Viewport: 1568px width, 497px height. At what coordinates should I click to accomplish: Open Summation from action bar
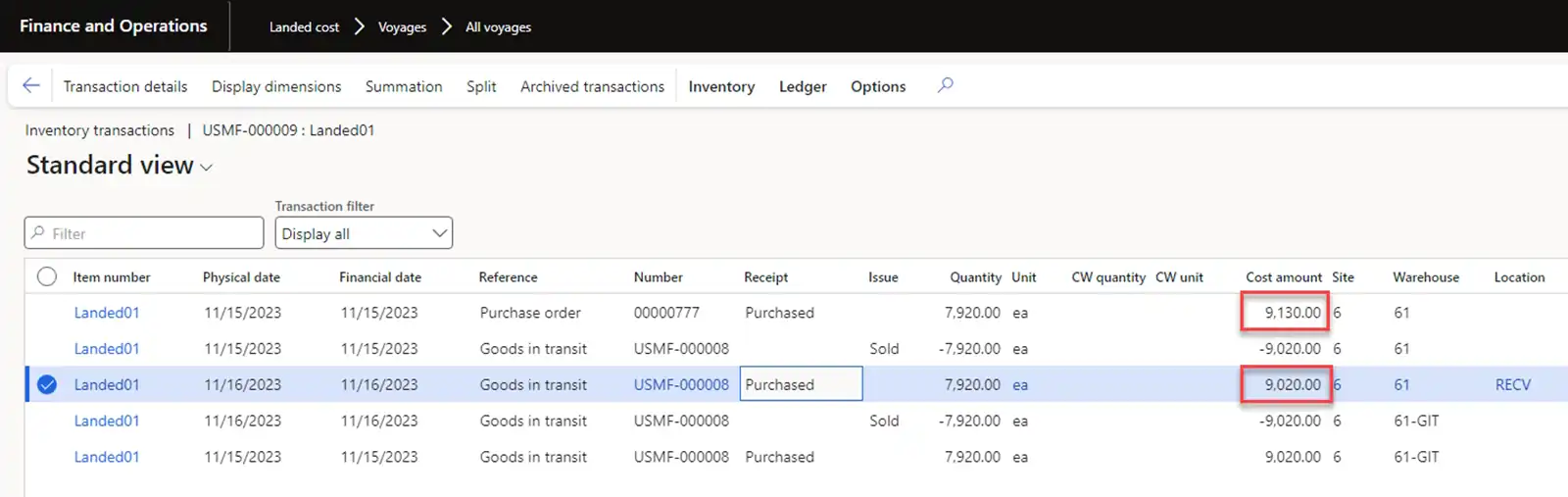tap(404, 86)
